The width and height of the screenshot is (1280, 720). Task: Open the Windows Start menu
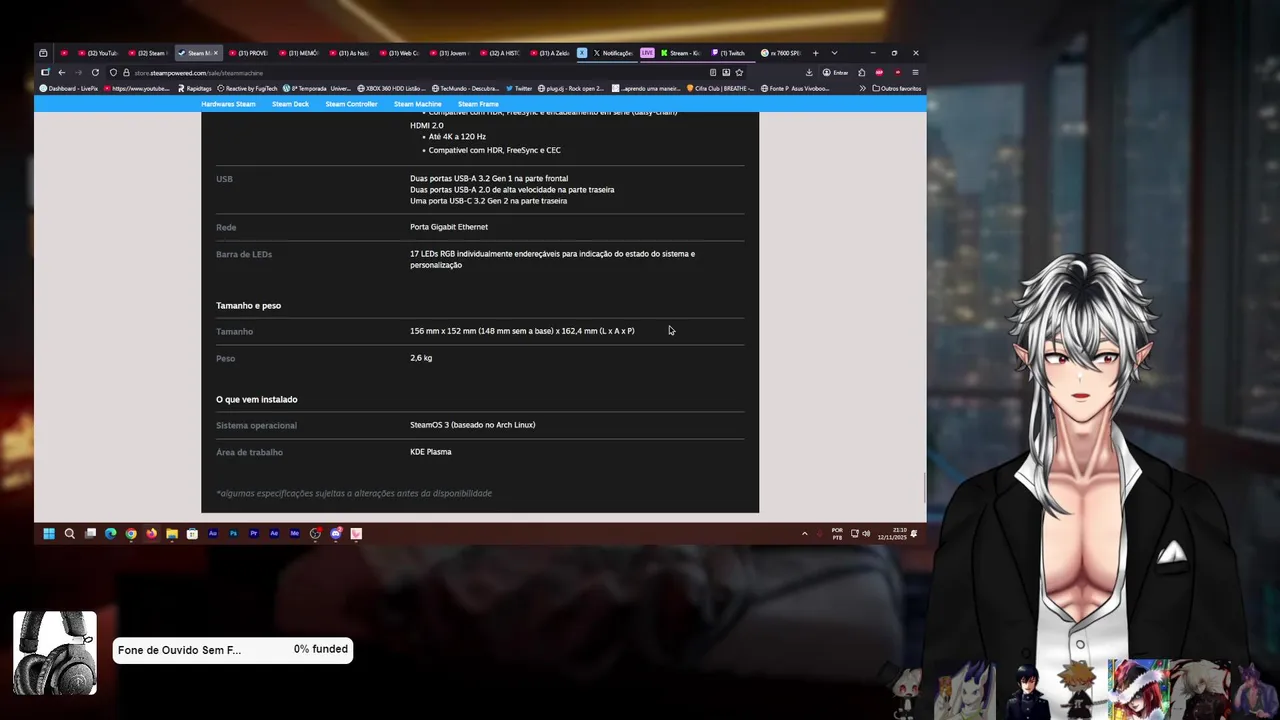48,534
